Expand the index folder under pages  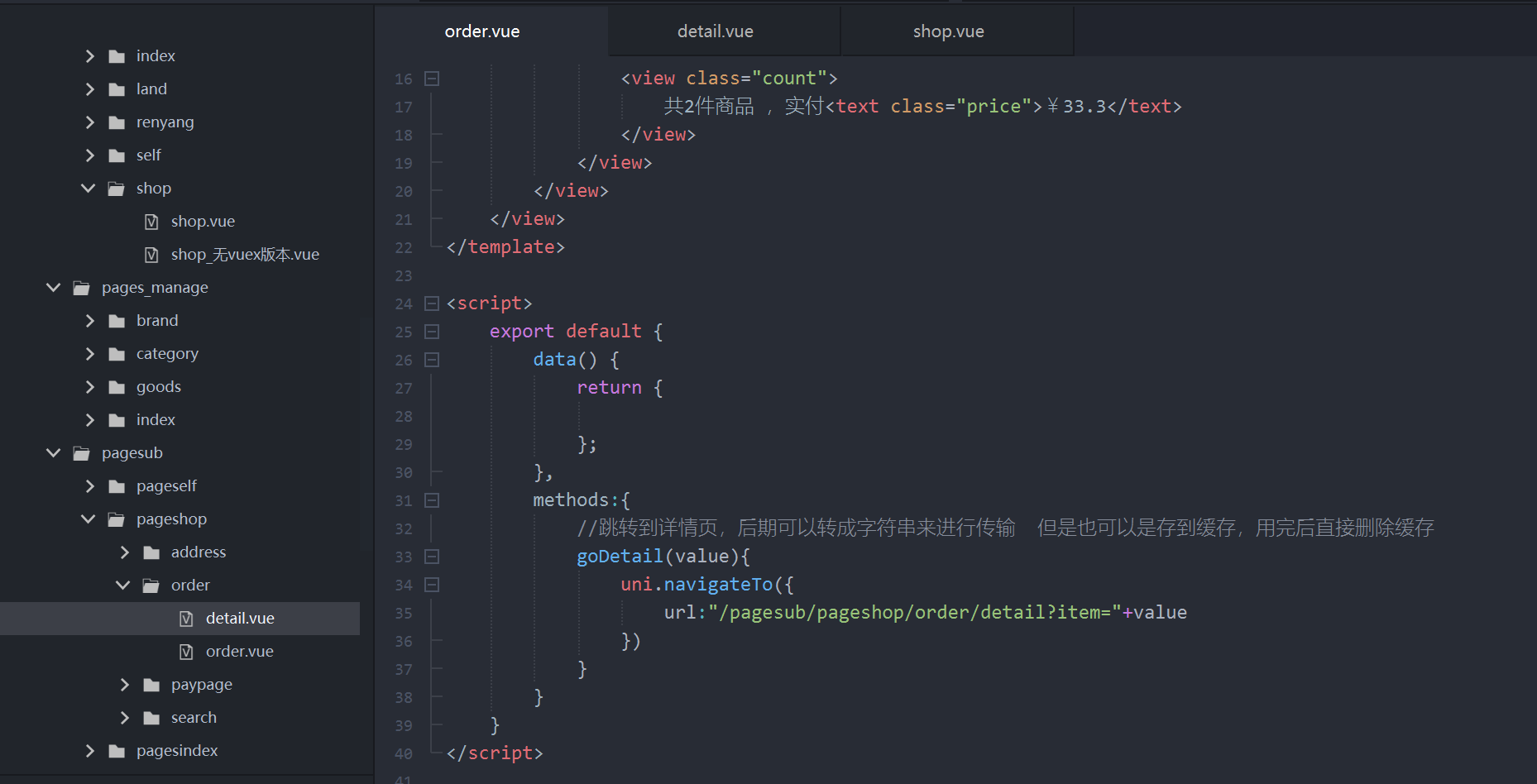90,56
